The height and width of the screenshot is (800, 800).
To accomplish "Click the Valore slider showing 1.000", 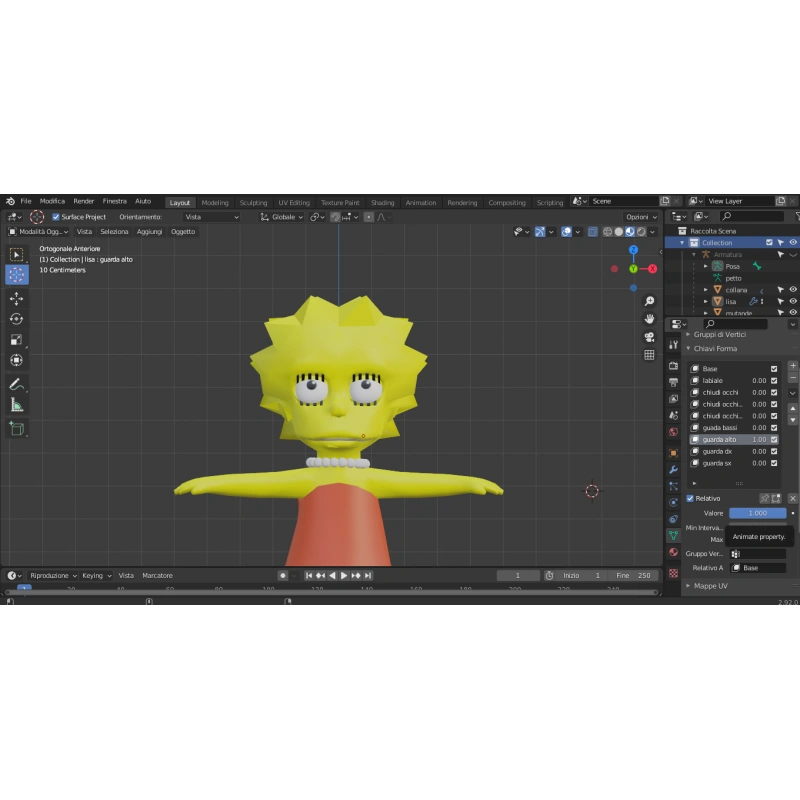I will point(758,513).
